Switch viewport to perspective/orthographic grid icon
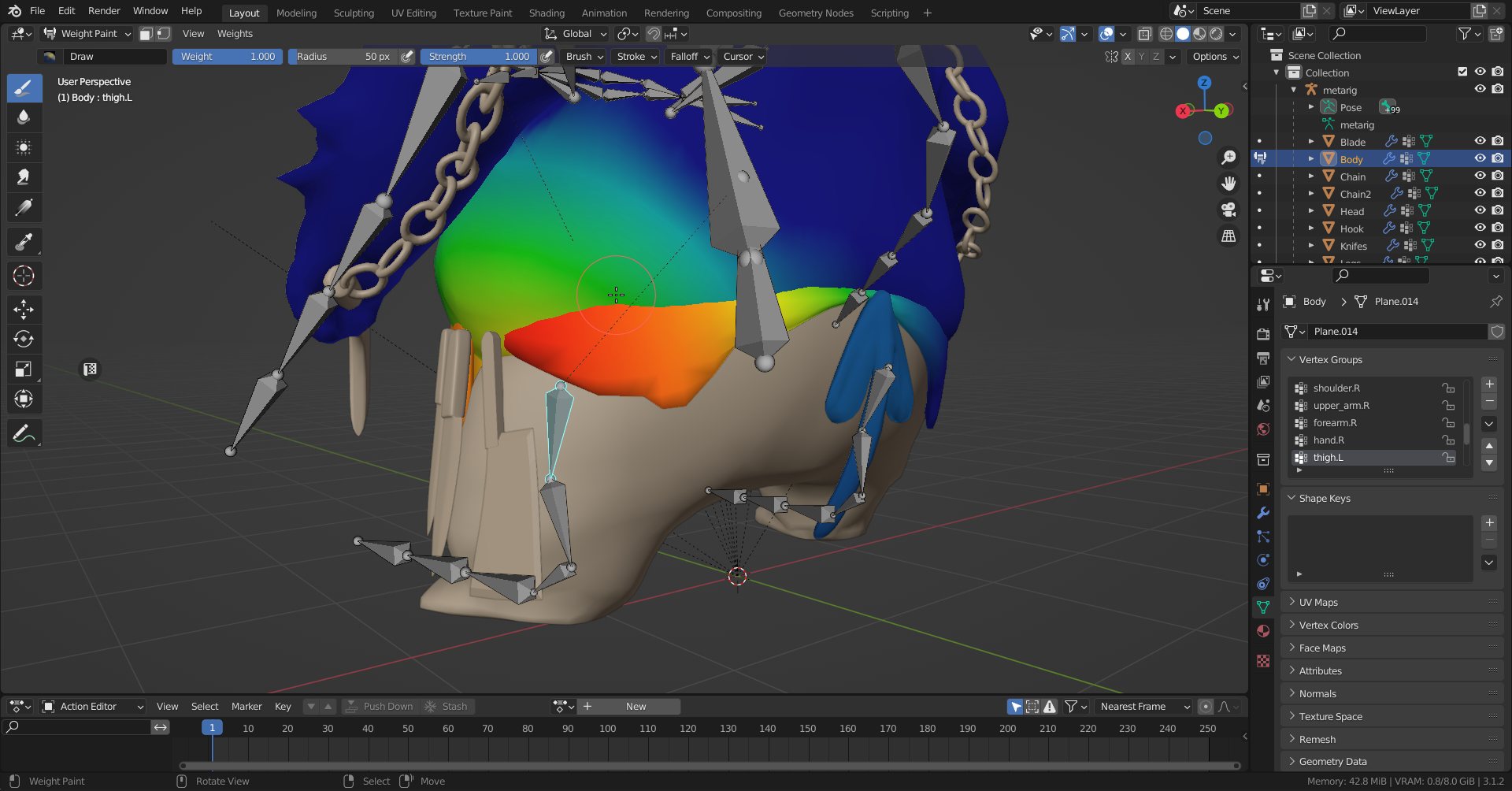The image size is (1512, 791). click(1228, 236)
